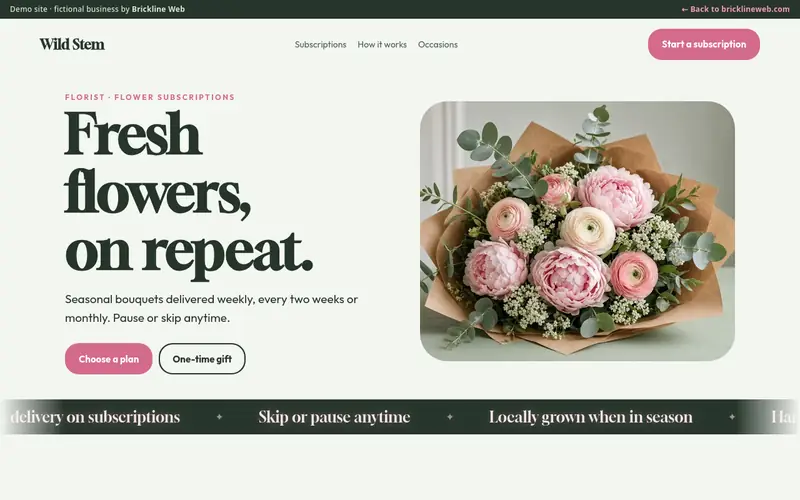The image size is (800, 500).
Task: Open How it works nav item
Action: click(x=382, y=44)
